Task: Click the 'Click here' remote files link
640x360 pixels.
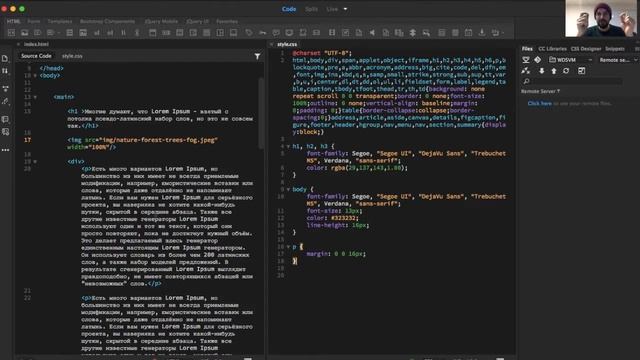Action: coord(540,104)
